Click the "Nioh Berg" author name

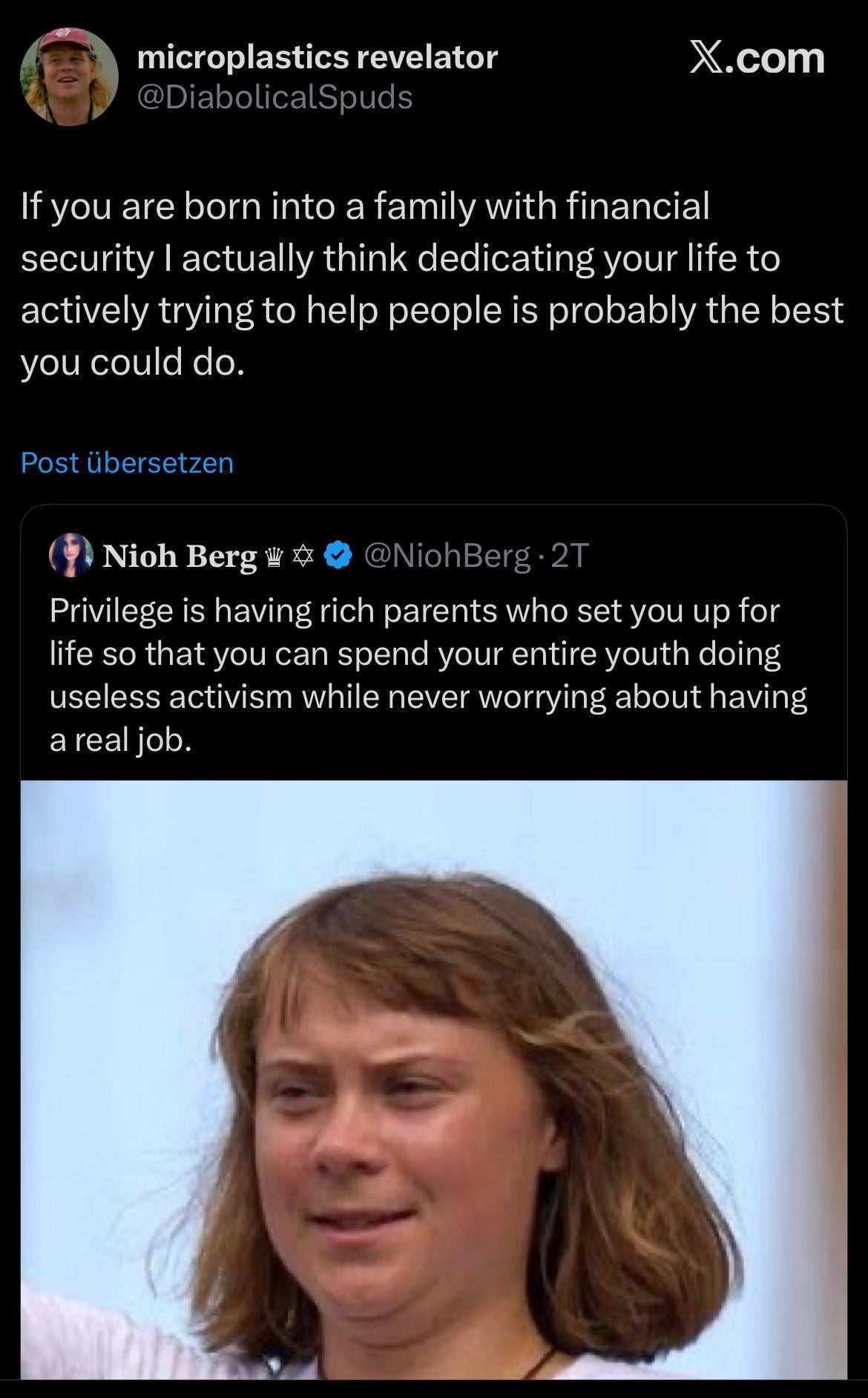pos(180,556)
